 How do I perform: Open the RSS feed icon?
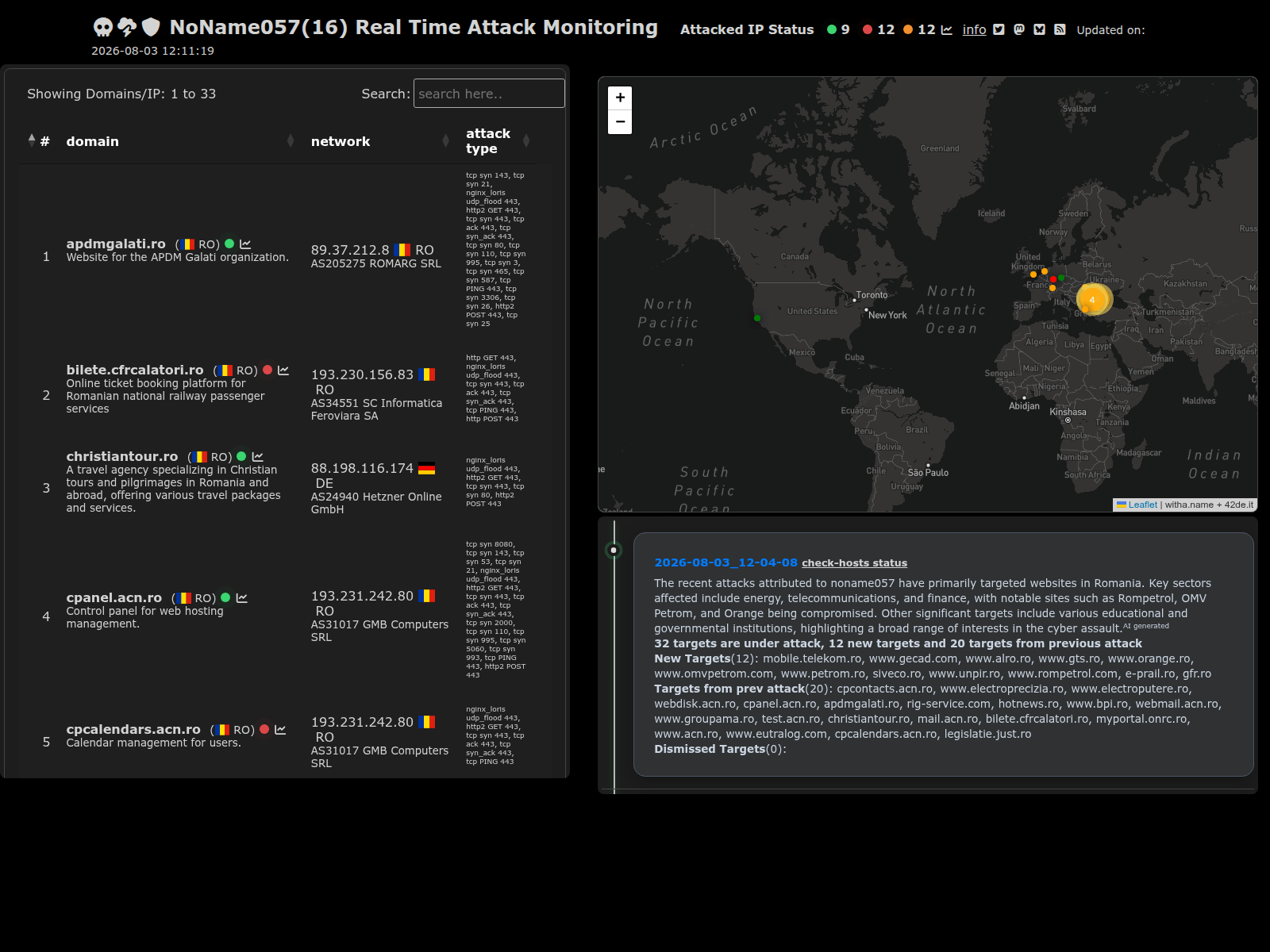(x=1060, y=30)
